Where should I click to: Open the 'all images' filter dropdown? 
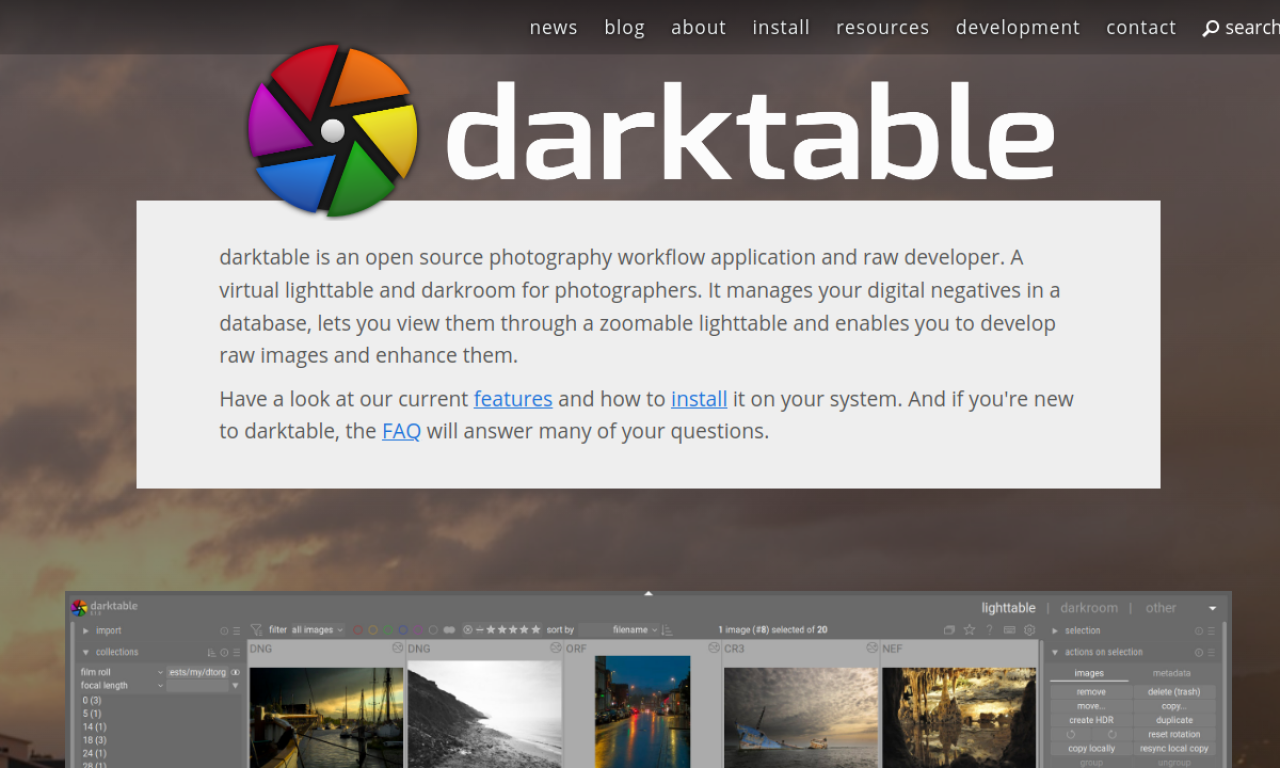[317, 629]
